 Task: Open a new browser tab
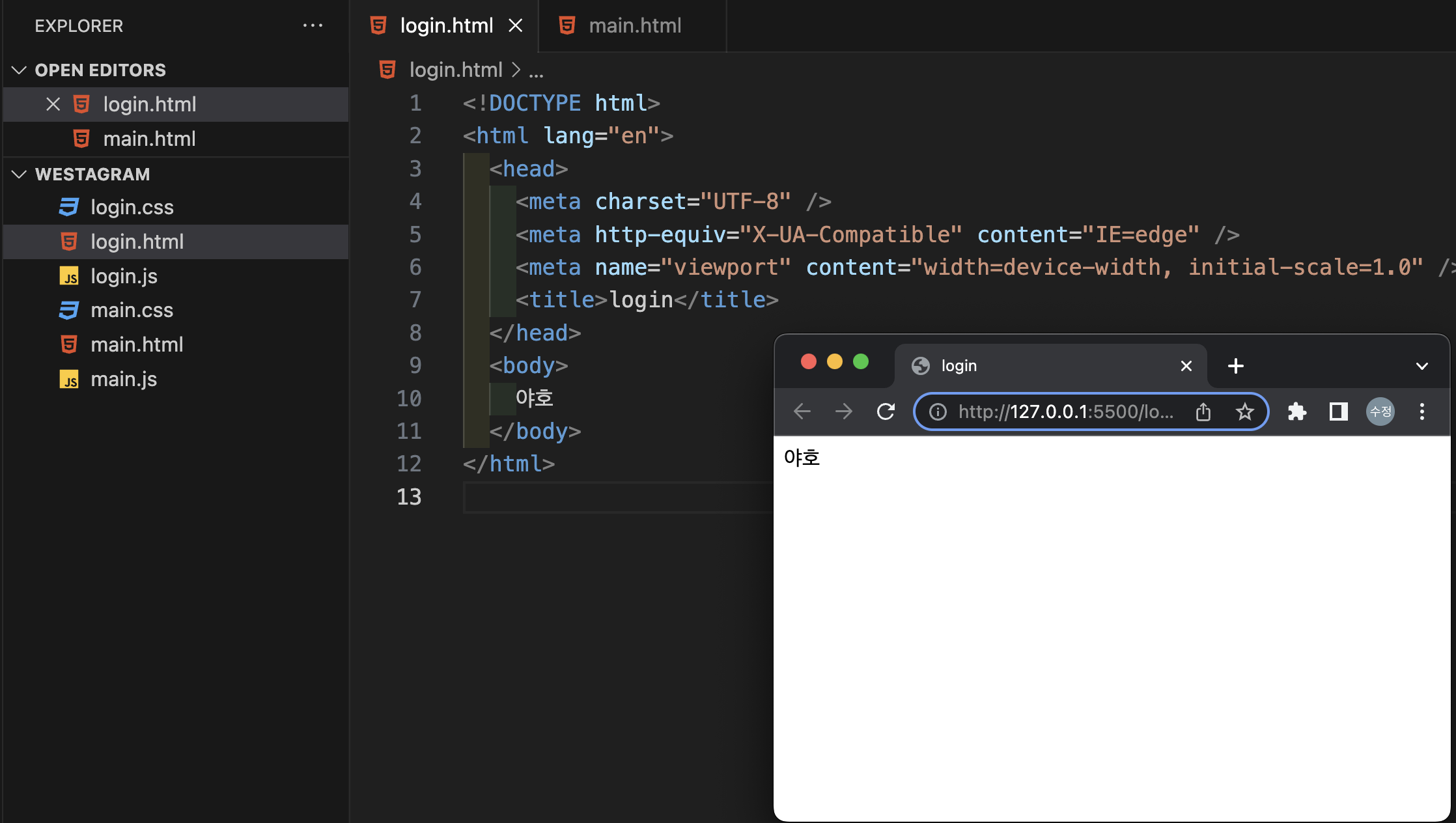pyautogui.click(x=1235, y=366)
